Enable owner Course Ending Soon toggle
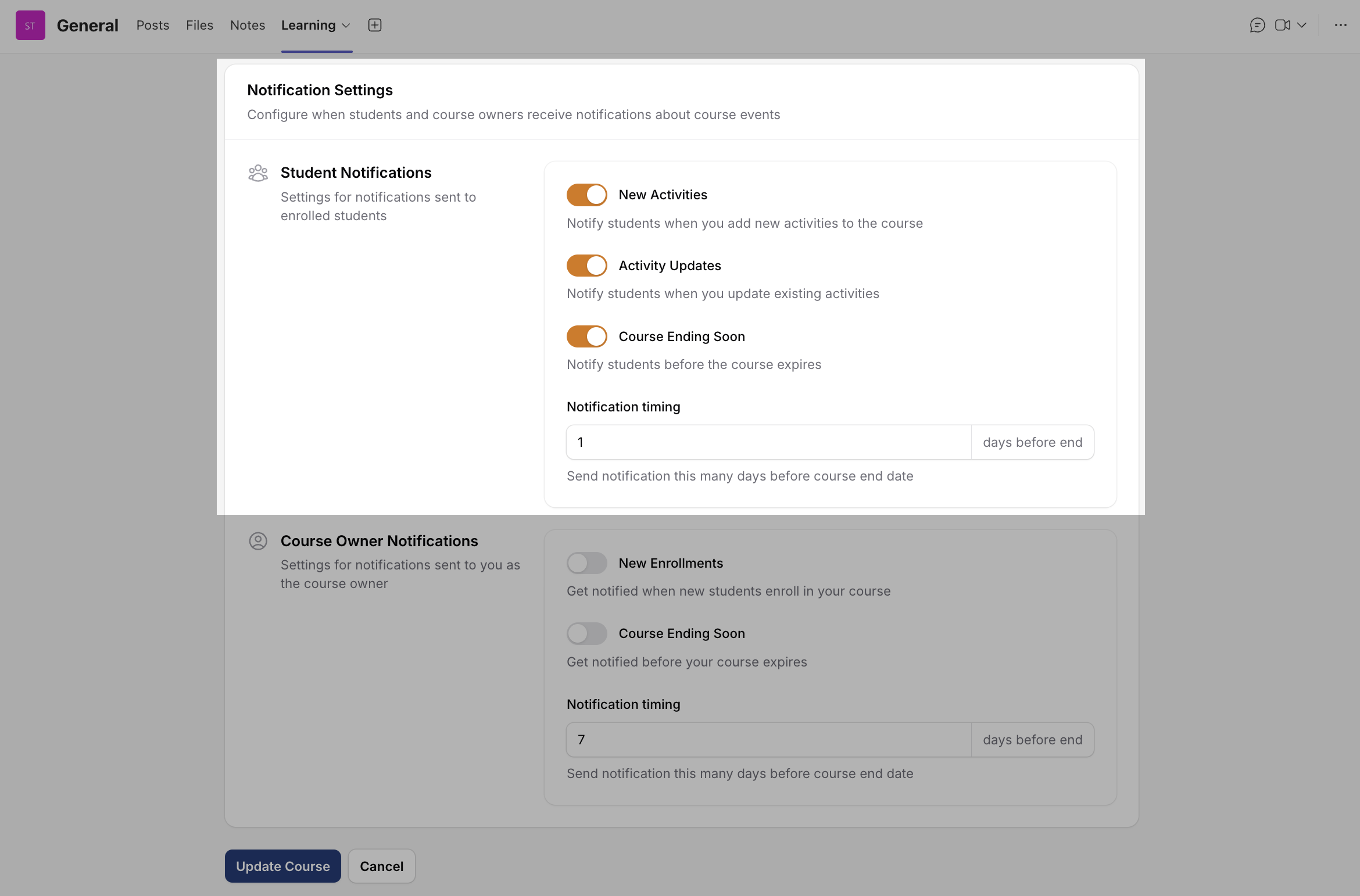1360x896 pixels. coord(586,633)
